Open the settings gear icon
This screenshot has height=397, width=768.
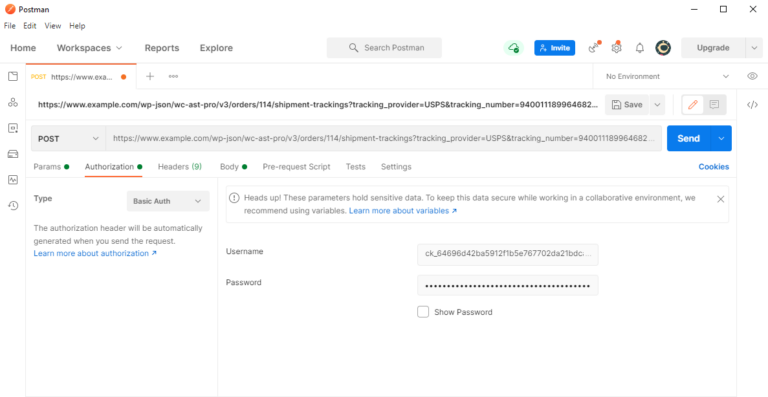617,48
